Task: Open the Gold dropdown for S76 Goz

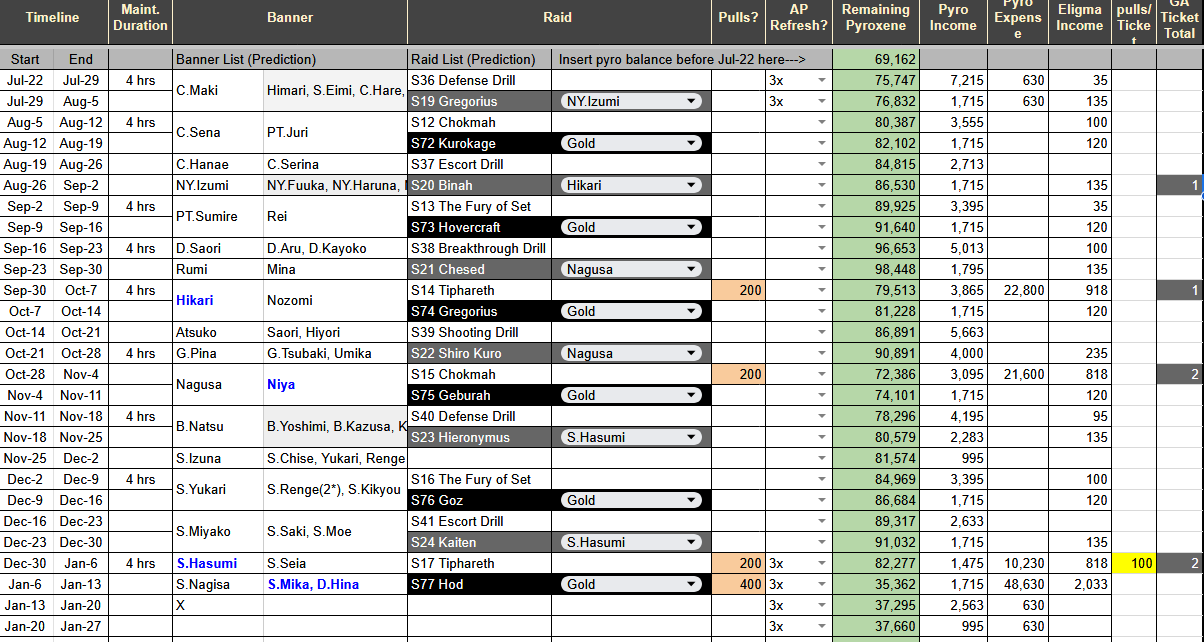Action: [x=631, y=500]
